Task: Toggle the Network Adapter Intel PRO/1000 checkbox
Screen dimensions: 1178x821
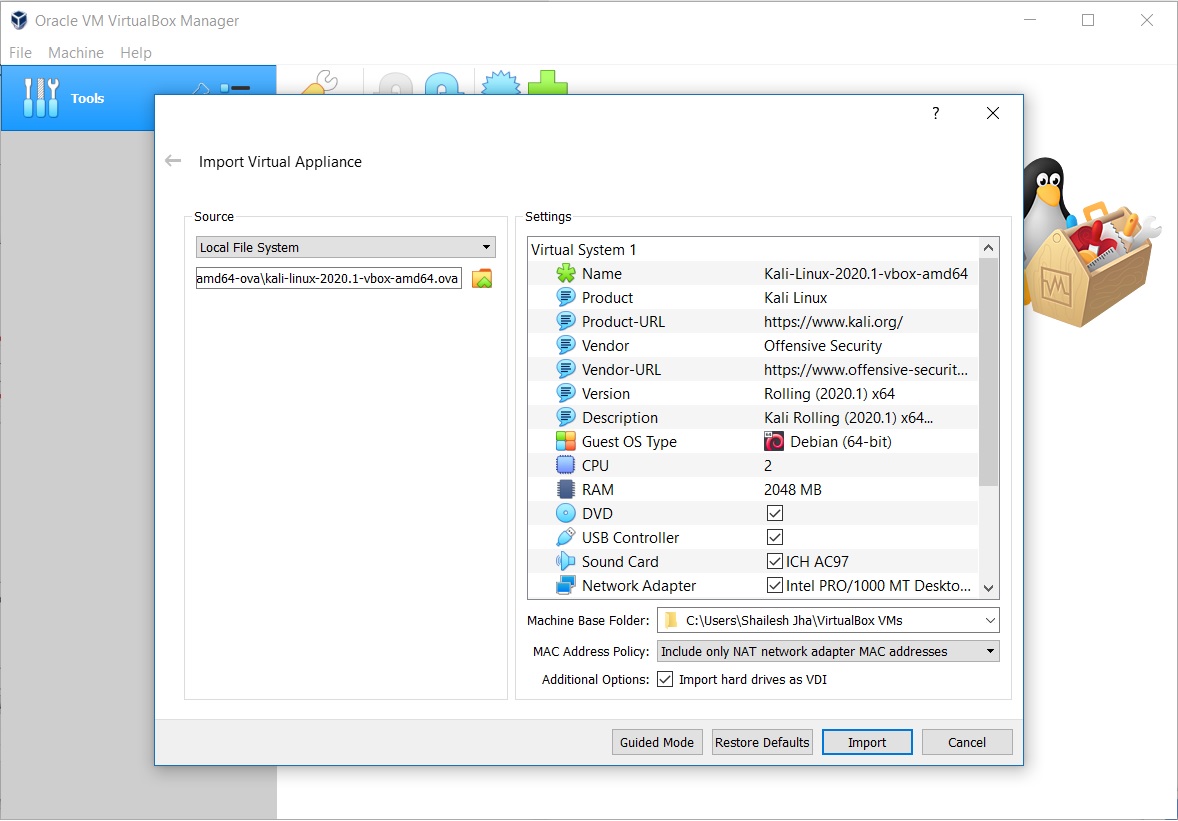Action: 775,586
